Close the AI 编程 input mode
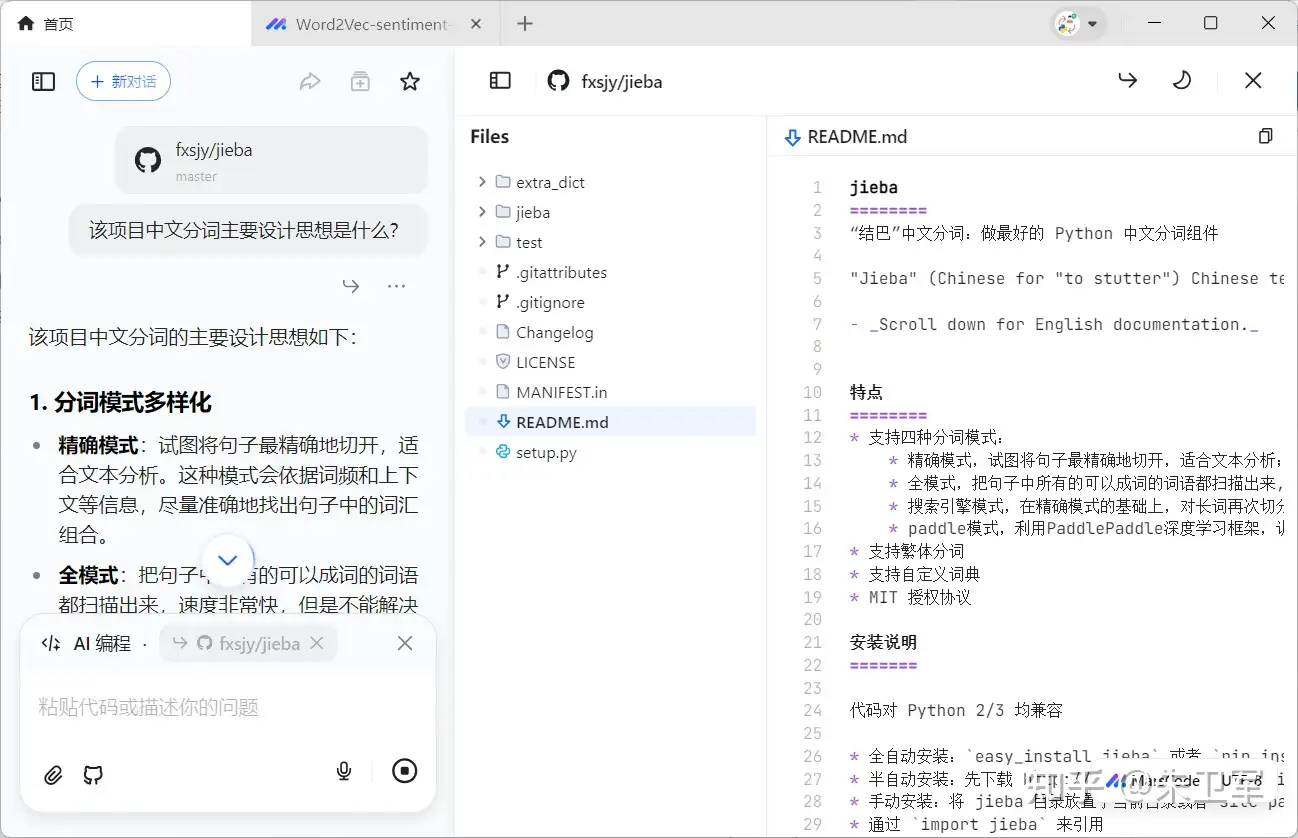The width and height of the screenshot is (1298, 838). click(405, 643)
